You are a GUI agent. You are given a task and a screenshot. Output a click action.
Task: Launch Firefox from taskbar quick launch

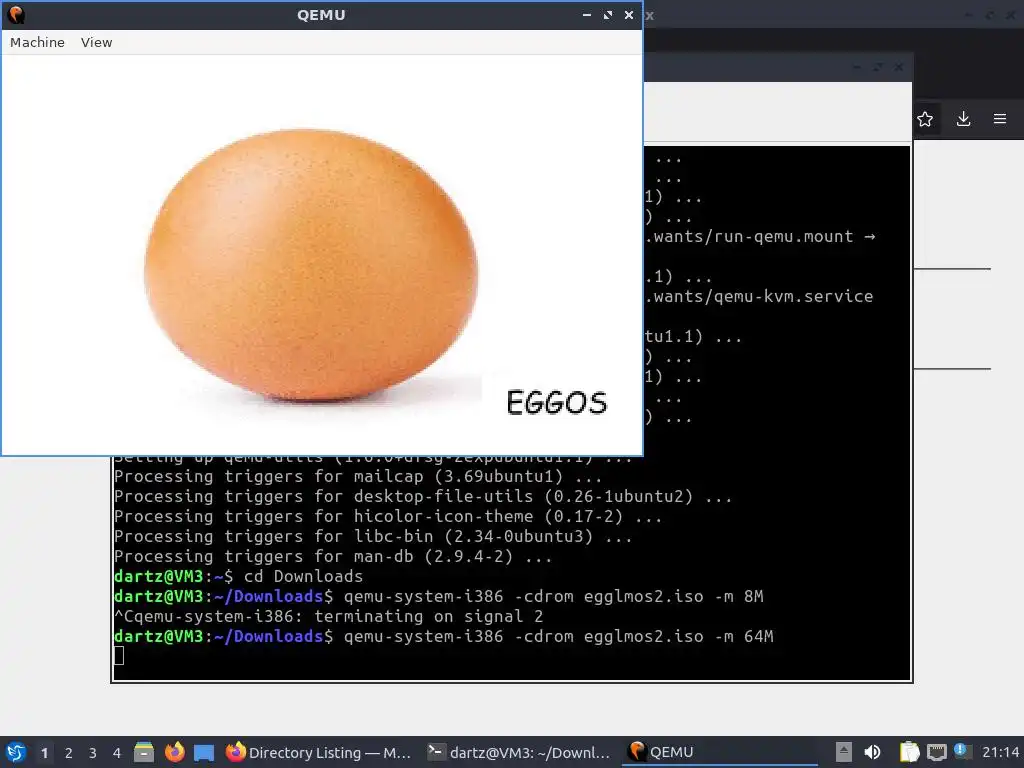174,752
